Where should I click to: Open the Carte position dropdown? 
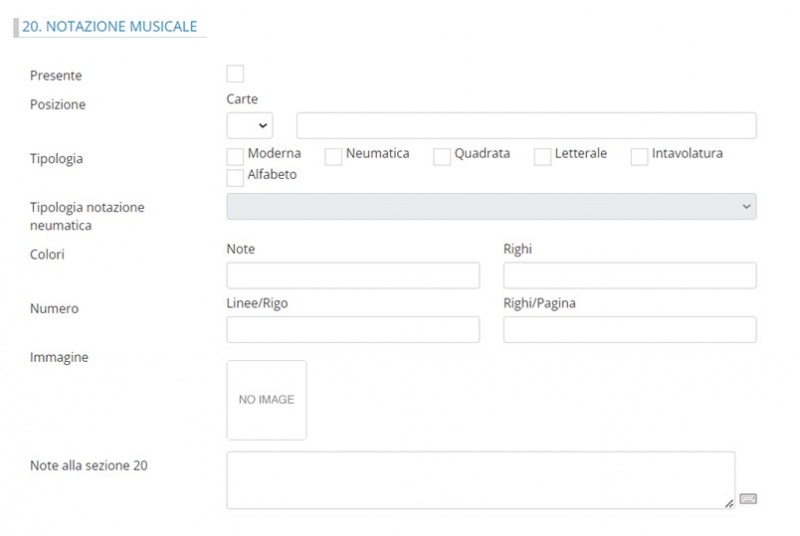pos(250,125)
